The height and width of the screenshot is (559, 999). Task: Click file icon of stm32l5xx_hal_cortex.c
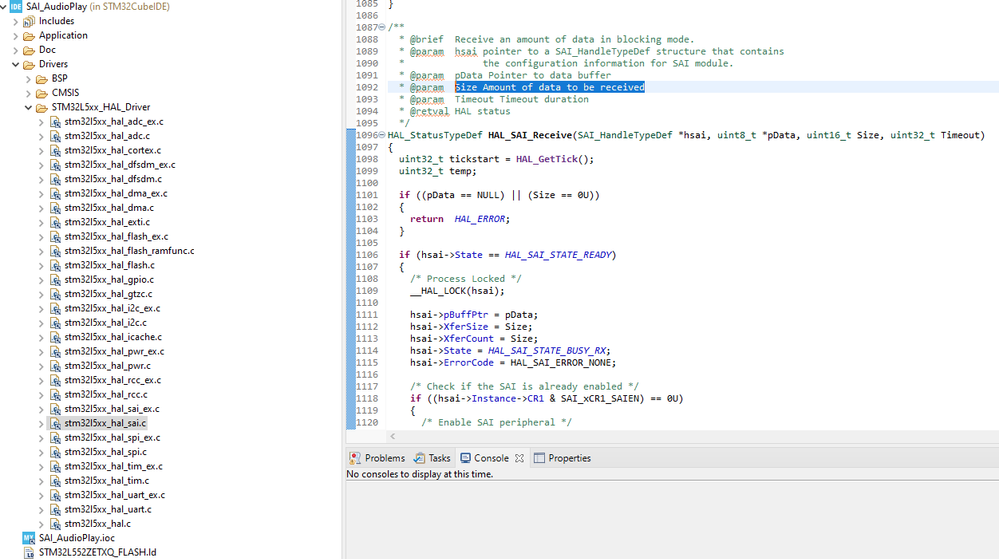coord(55,150)
